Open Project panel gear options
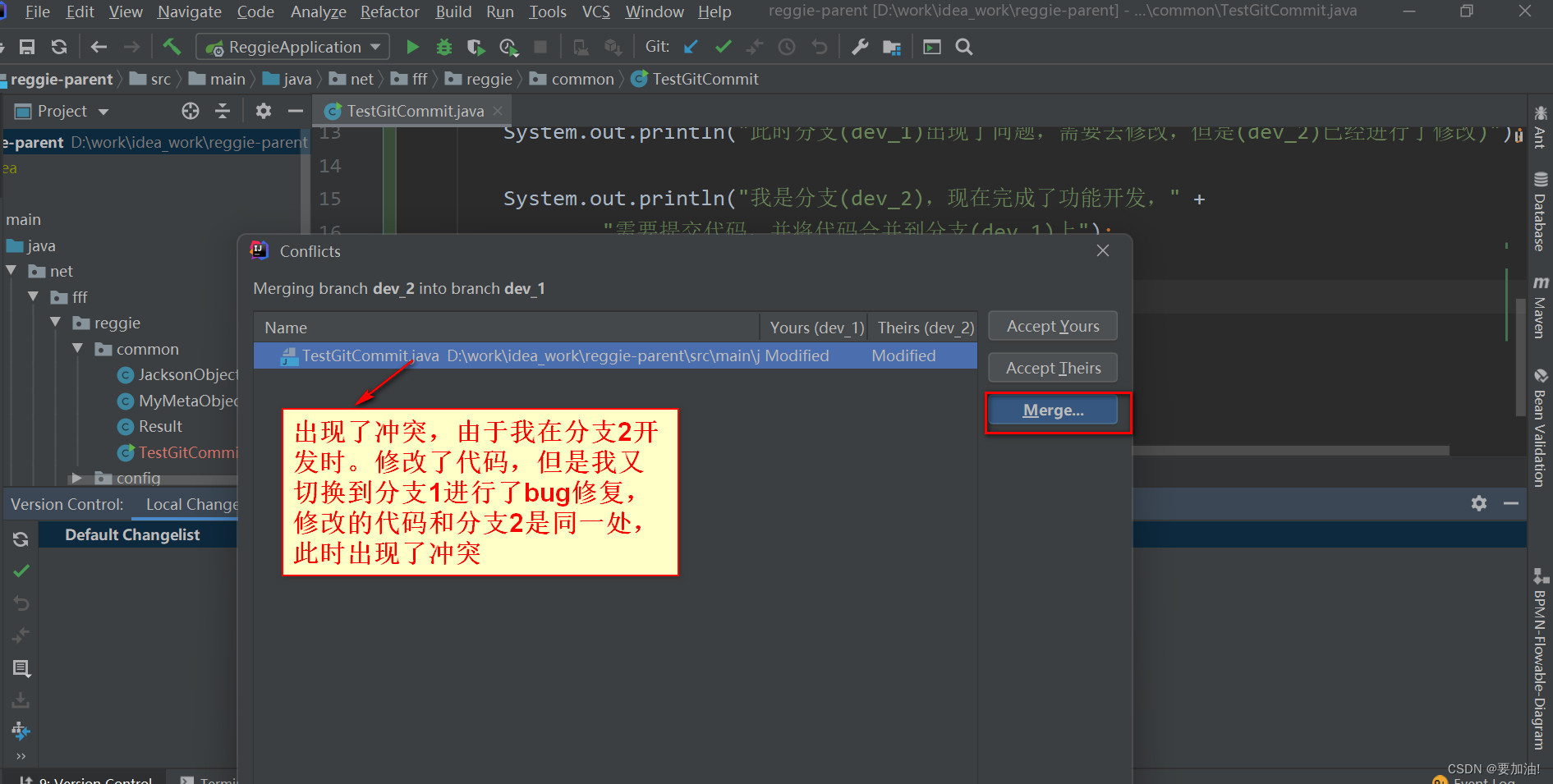This screenshot has width=1553, height=784. coord(264,111)
